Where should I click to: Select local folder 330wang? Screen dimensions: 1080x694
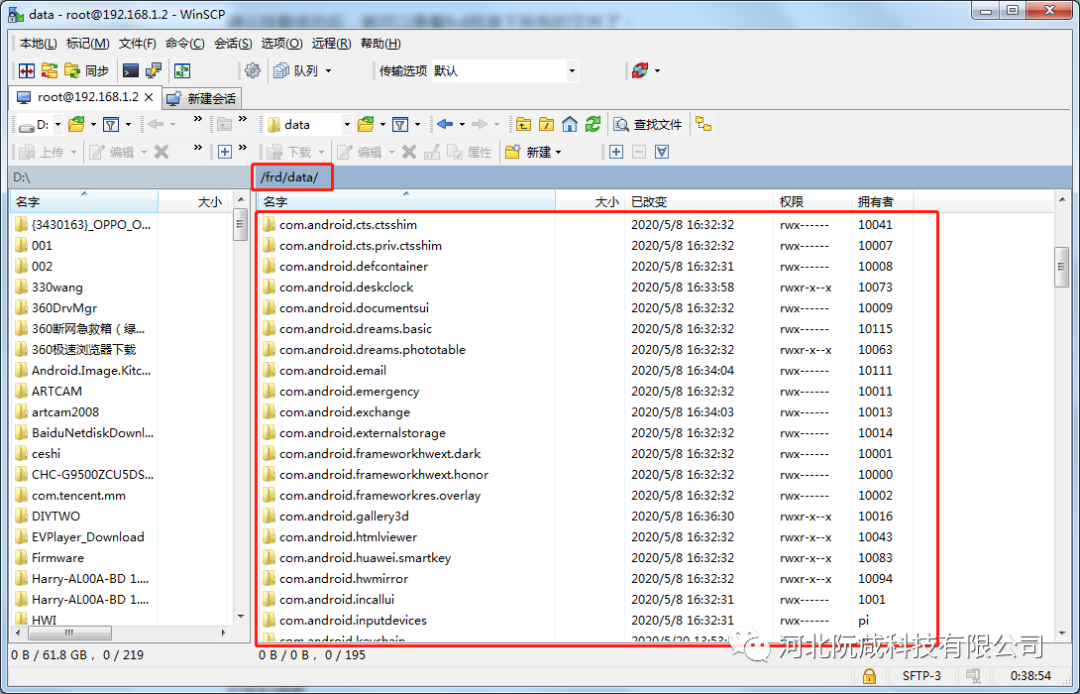(56, 287)
